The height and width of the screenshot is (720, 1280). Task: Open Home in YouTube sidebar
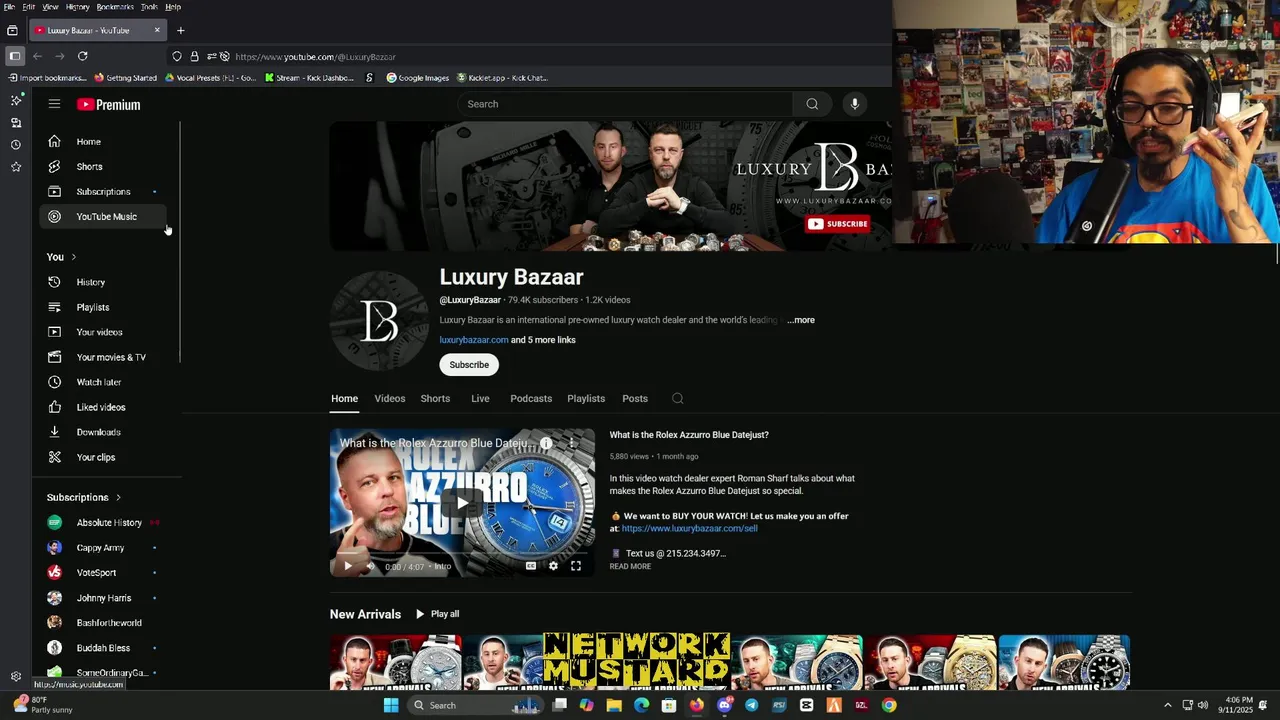104,142
